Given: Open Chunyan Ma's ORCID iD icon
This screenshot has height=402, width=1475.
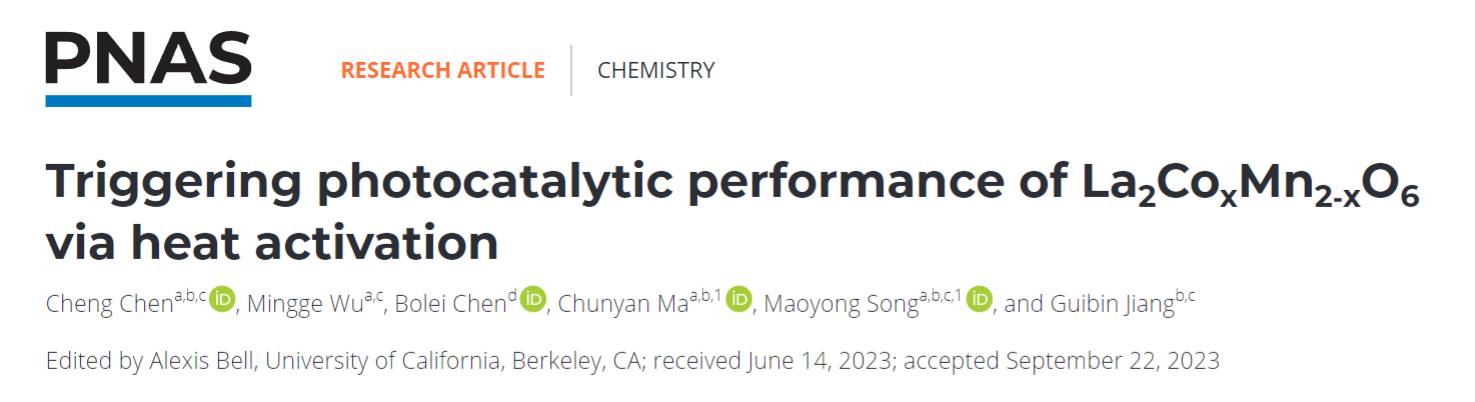Looking at the screenshot, I should tap(739, 299).
